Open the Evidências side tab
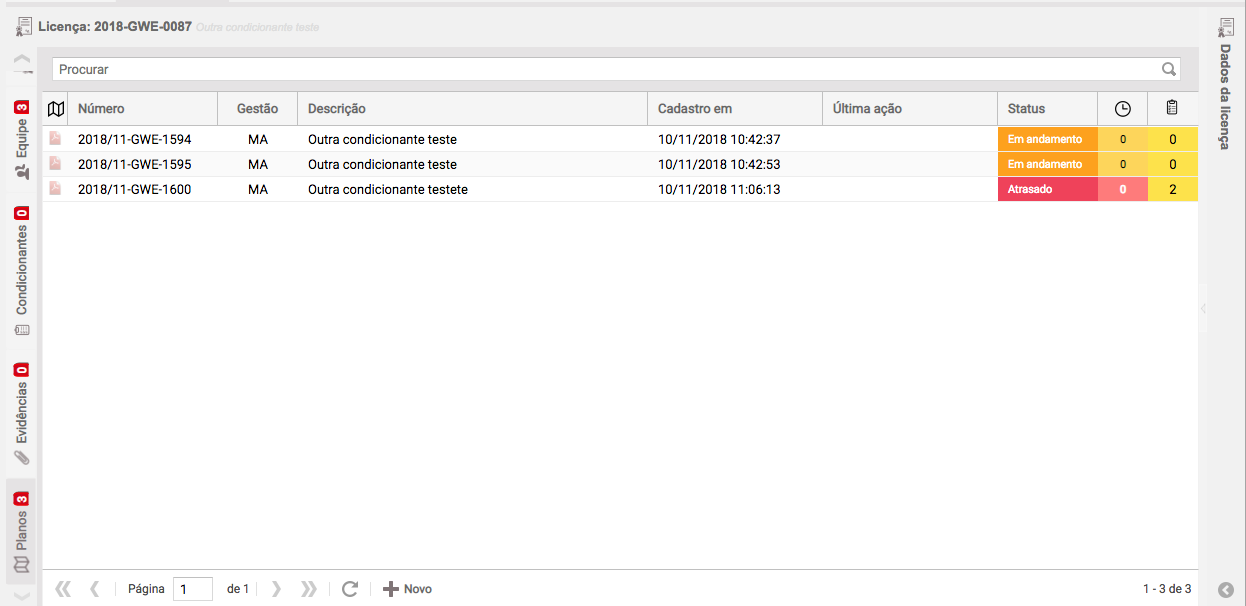The height and width of the screenshot is (606, 1246). click(x=21, y=415)
